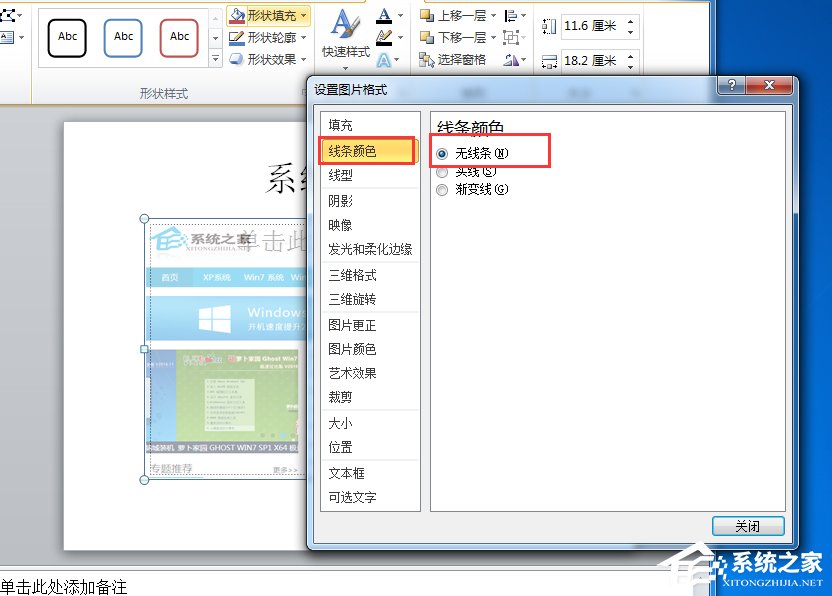Expand the shape styles gallery

pos(214,57)
